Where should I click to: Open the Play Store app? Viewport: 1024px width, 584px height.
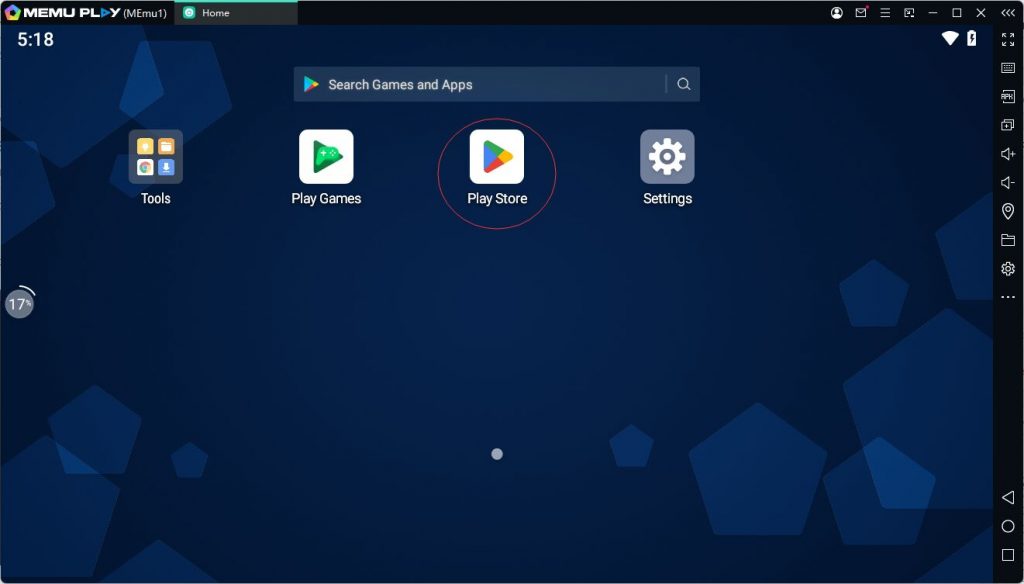click(497, 157)
